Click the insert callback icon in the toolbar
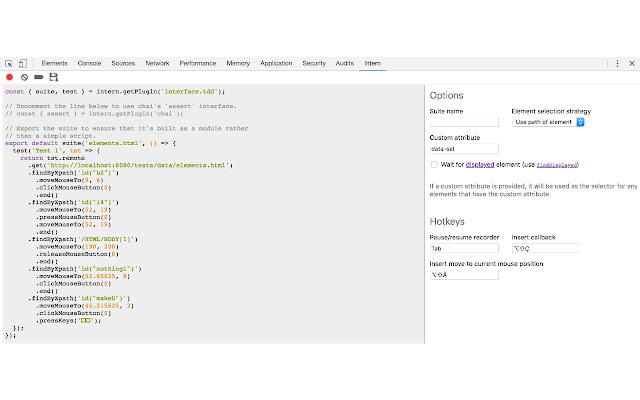Viewport: 640px width, 400px height. click(39, 77)
